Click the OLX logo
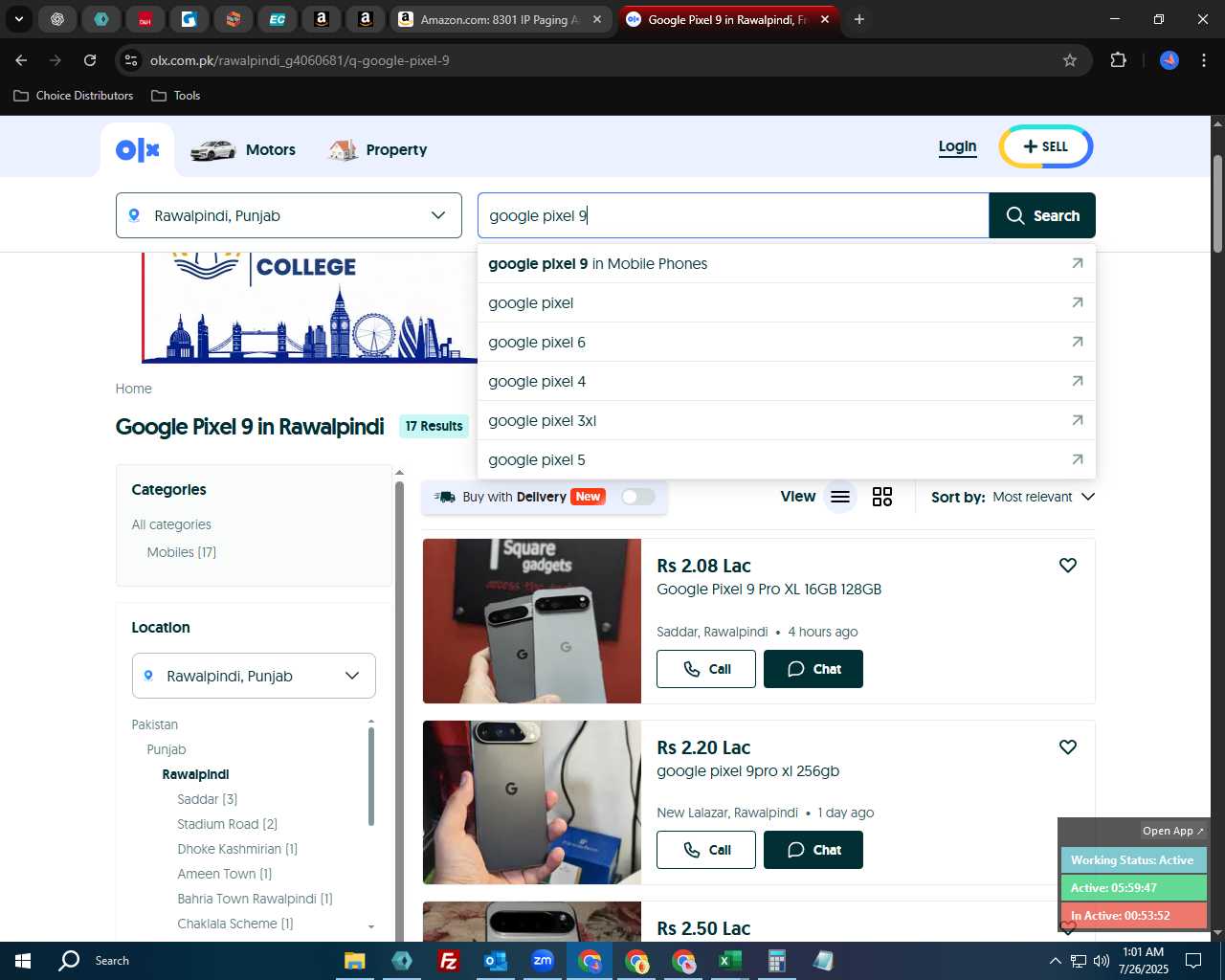 tap(138, 150)
